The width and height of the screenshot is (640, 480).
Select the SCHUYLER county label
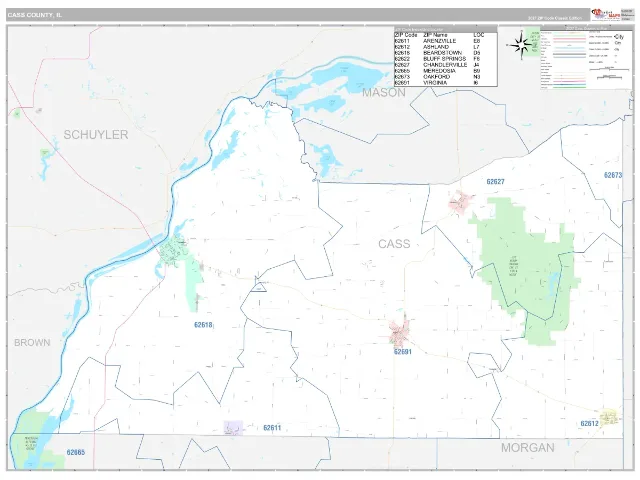point(96,134)
